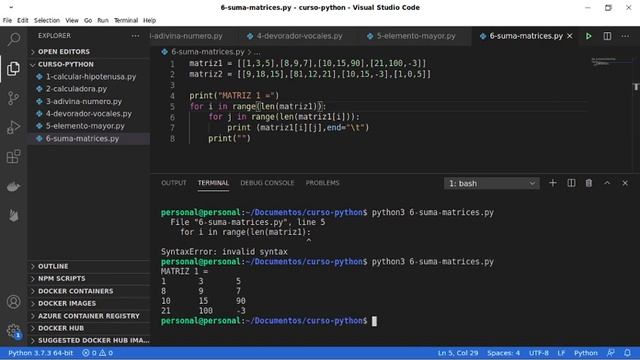Split the terminal panel

pyautogui.click(x=571, y=183)
